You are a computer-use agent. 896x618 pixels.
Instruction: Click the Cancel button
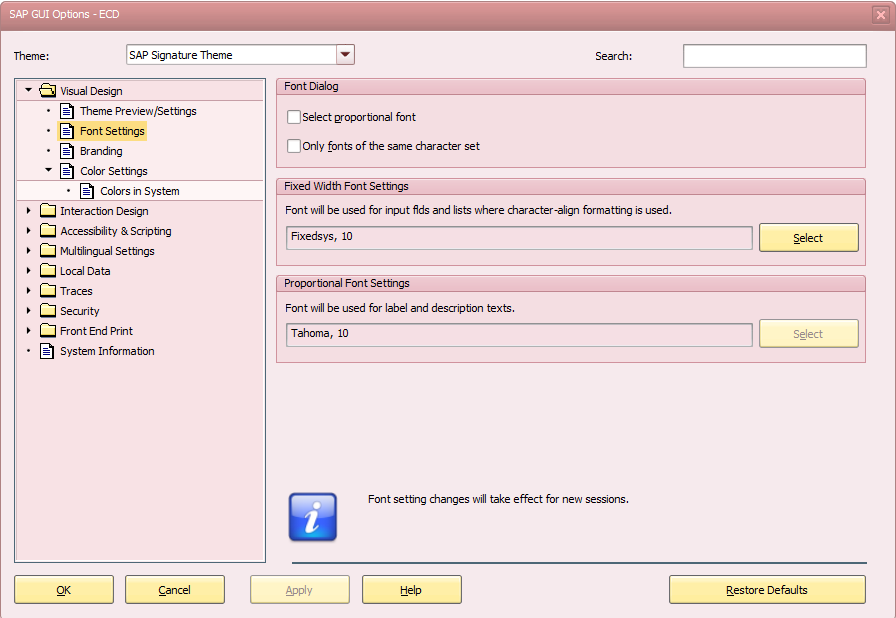click(175, 589)
